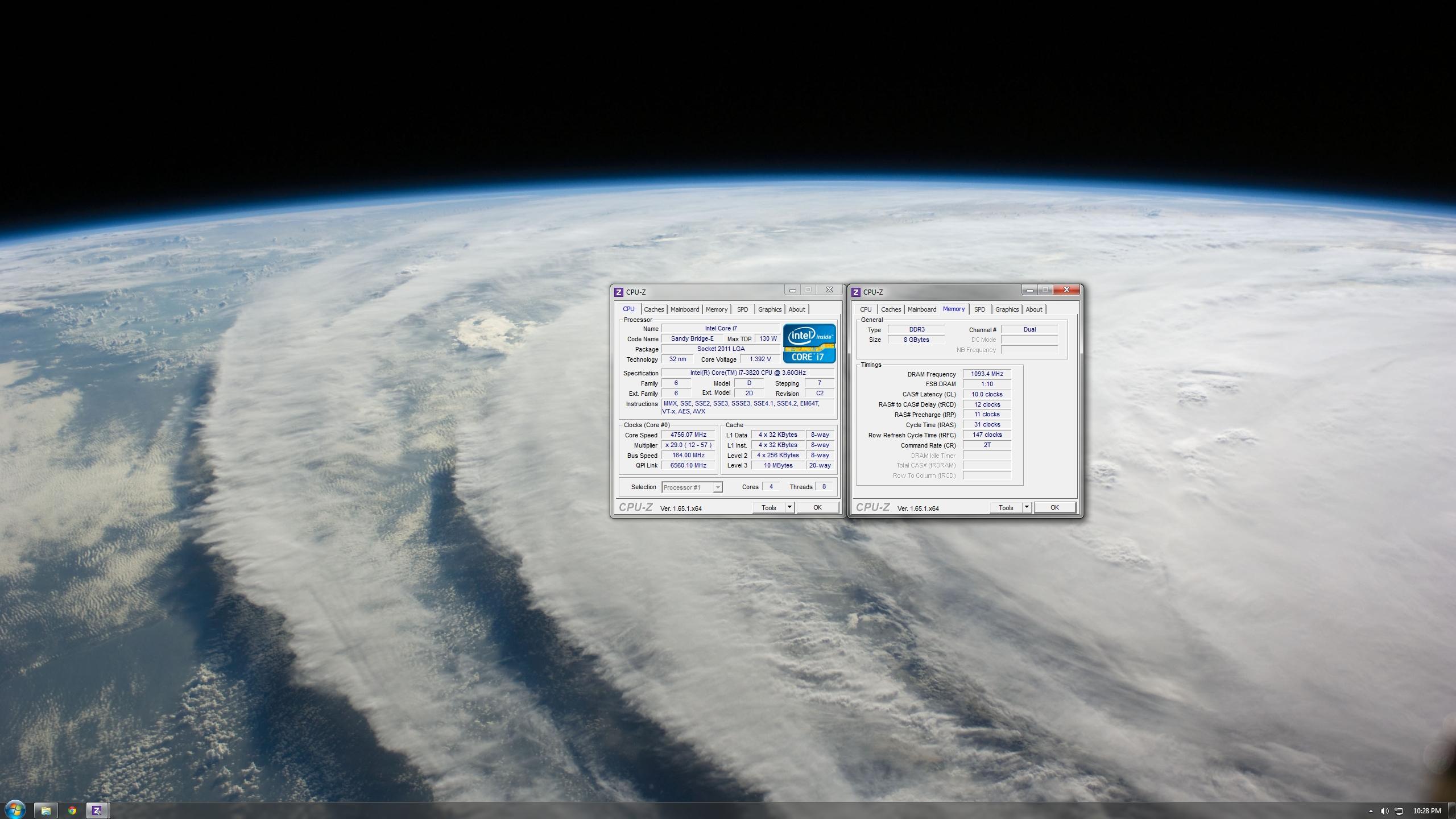Open the Mainboard tab in the DRAM timings window
The height and width of the screenshot is (819, 1456).
tap(922, 310)
